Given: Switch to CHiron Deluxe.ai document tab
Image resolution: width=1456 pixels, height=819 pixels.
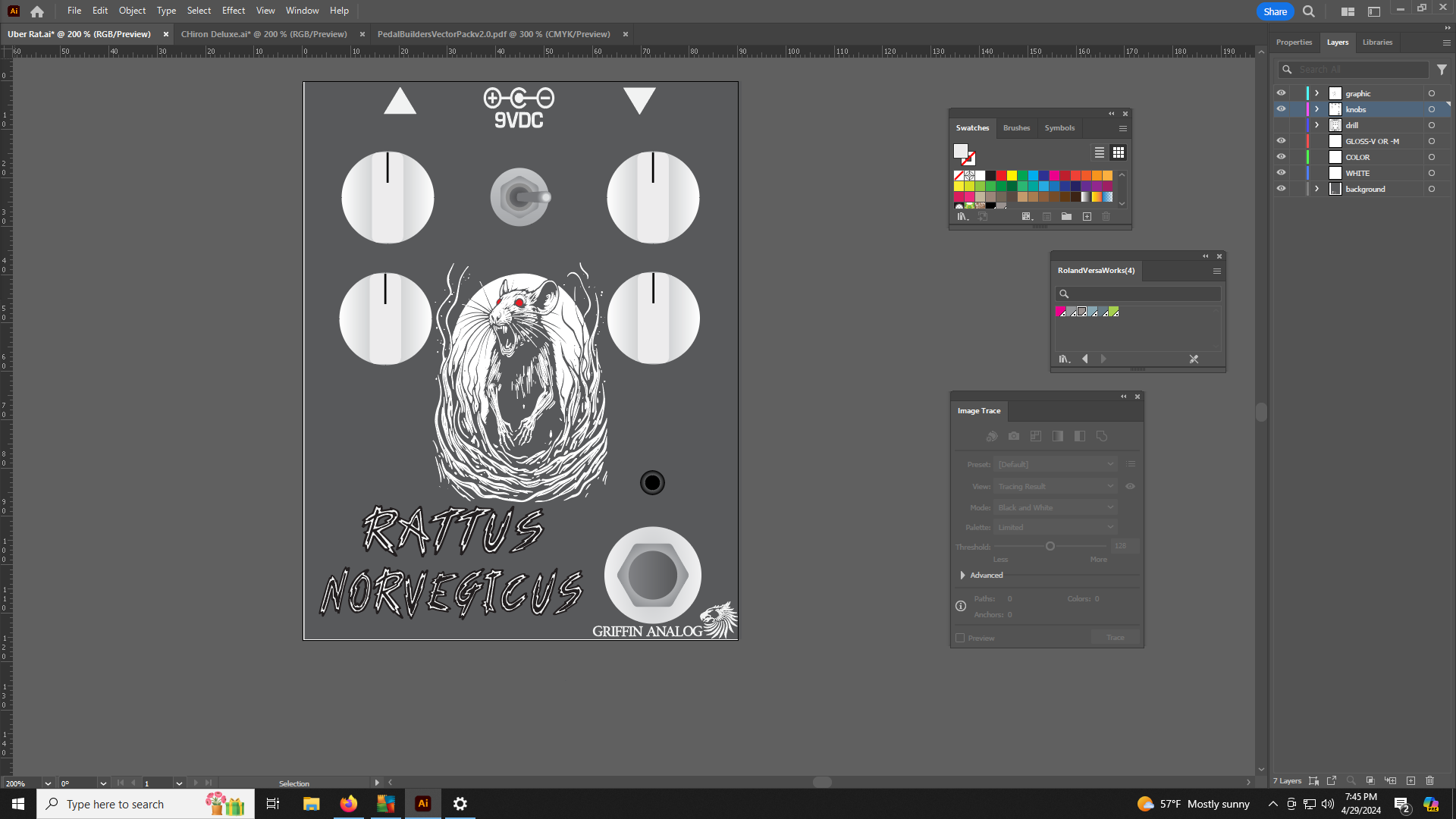Looking at the screenshot, I should [x=264, y=34].
